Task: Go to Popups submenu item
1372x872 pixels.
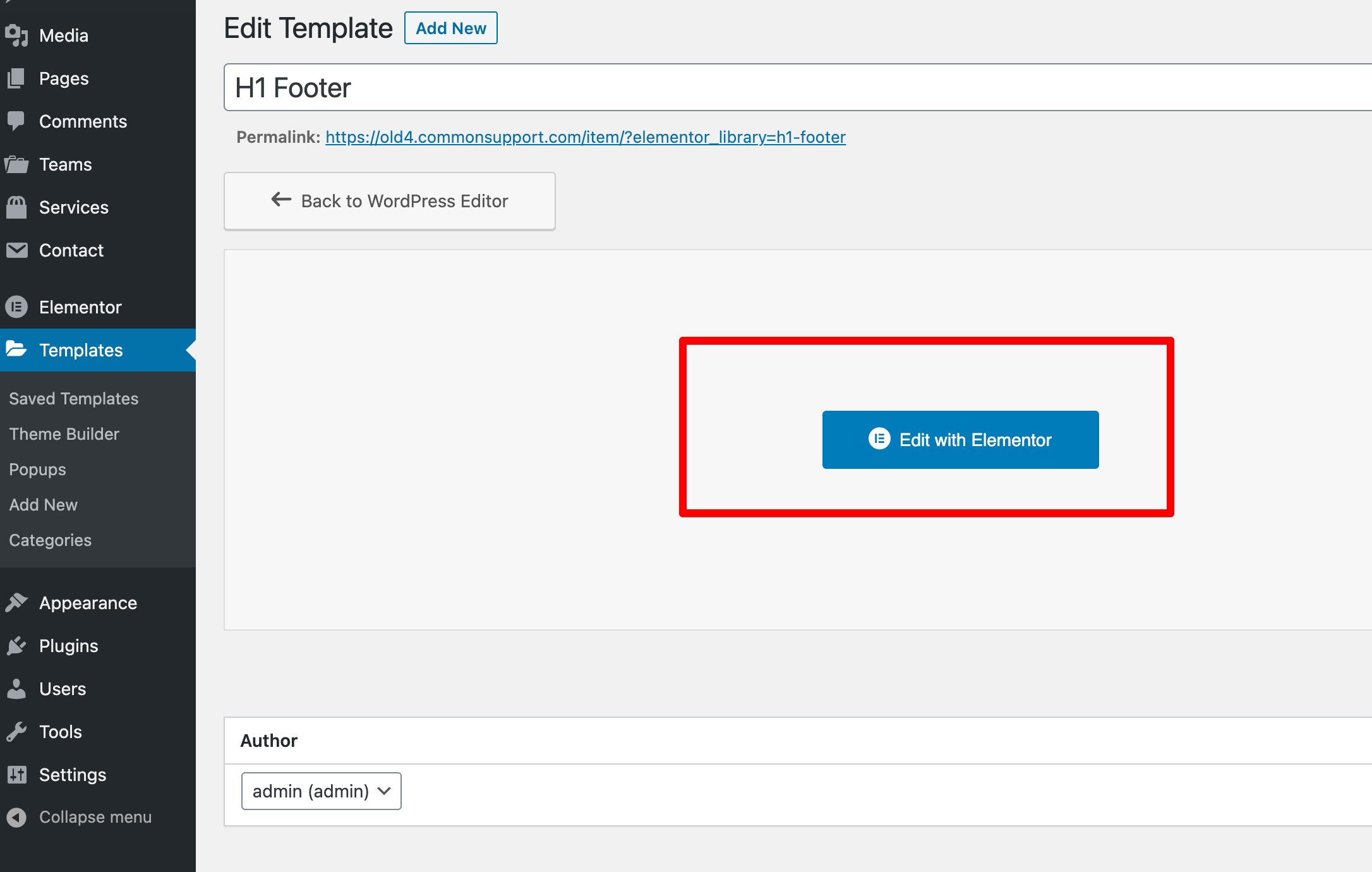Action: [38, 469]
